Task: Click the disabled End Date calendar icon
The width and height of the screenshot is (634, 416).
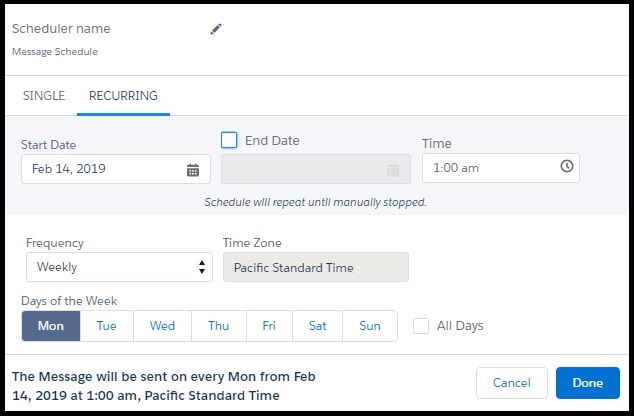Action: 393,170
